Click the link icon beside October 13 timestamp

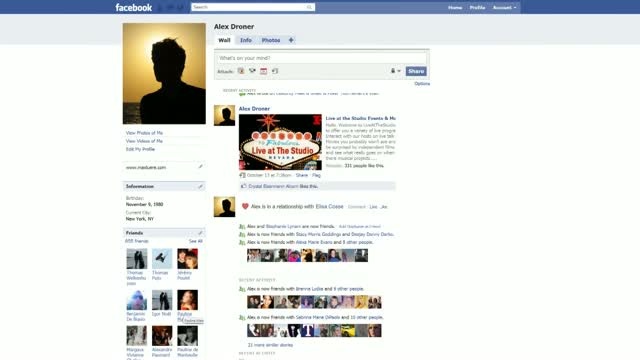[x=242, y=175]
